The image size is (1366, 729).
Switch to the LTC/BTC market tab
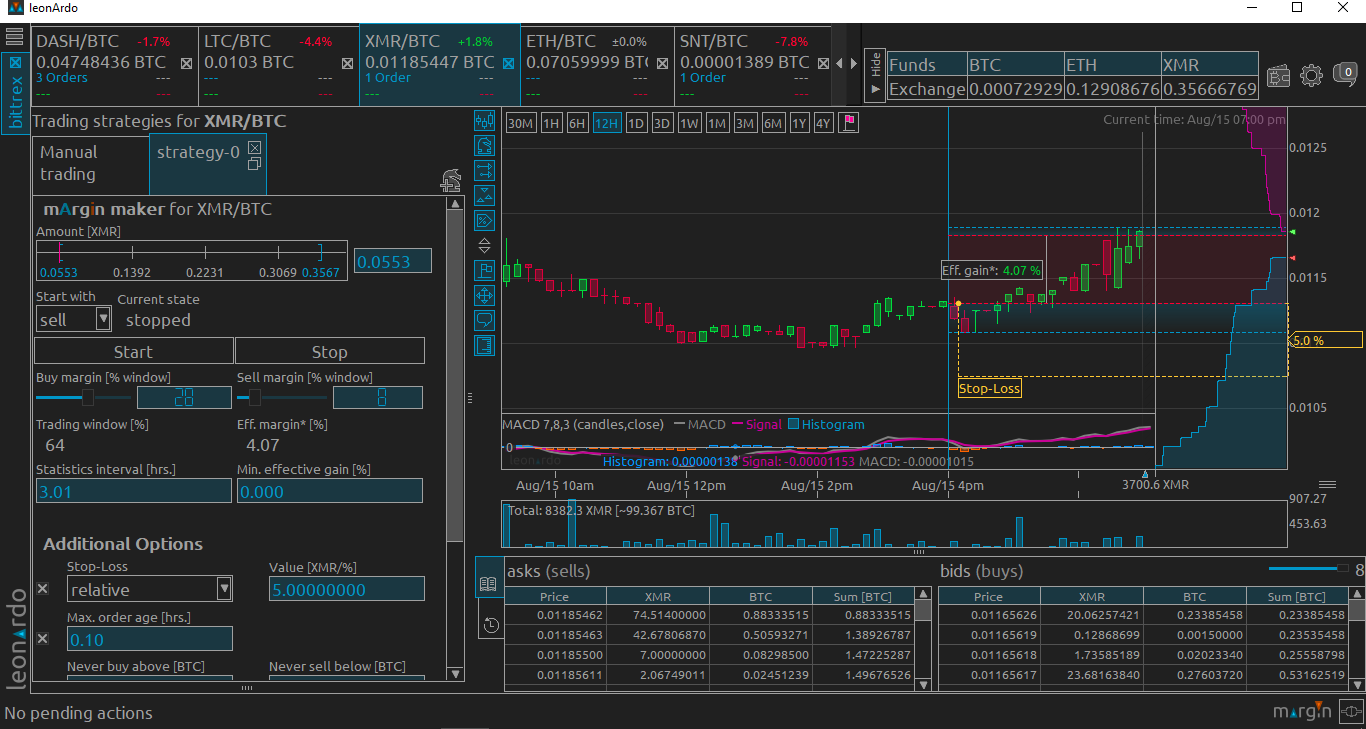[278, 64]
